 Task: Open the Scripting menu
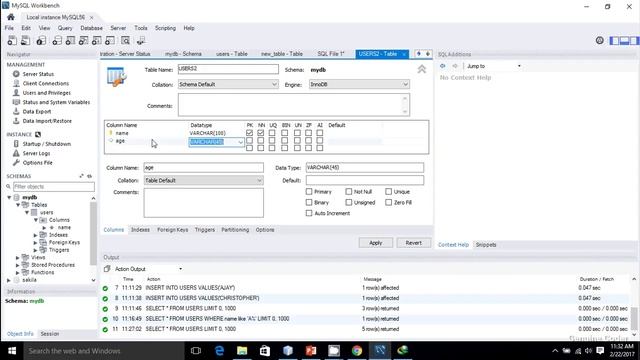(x=165, y=28)
